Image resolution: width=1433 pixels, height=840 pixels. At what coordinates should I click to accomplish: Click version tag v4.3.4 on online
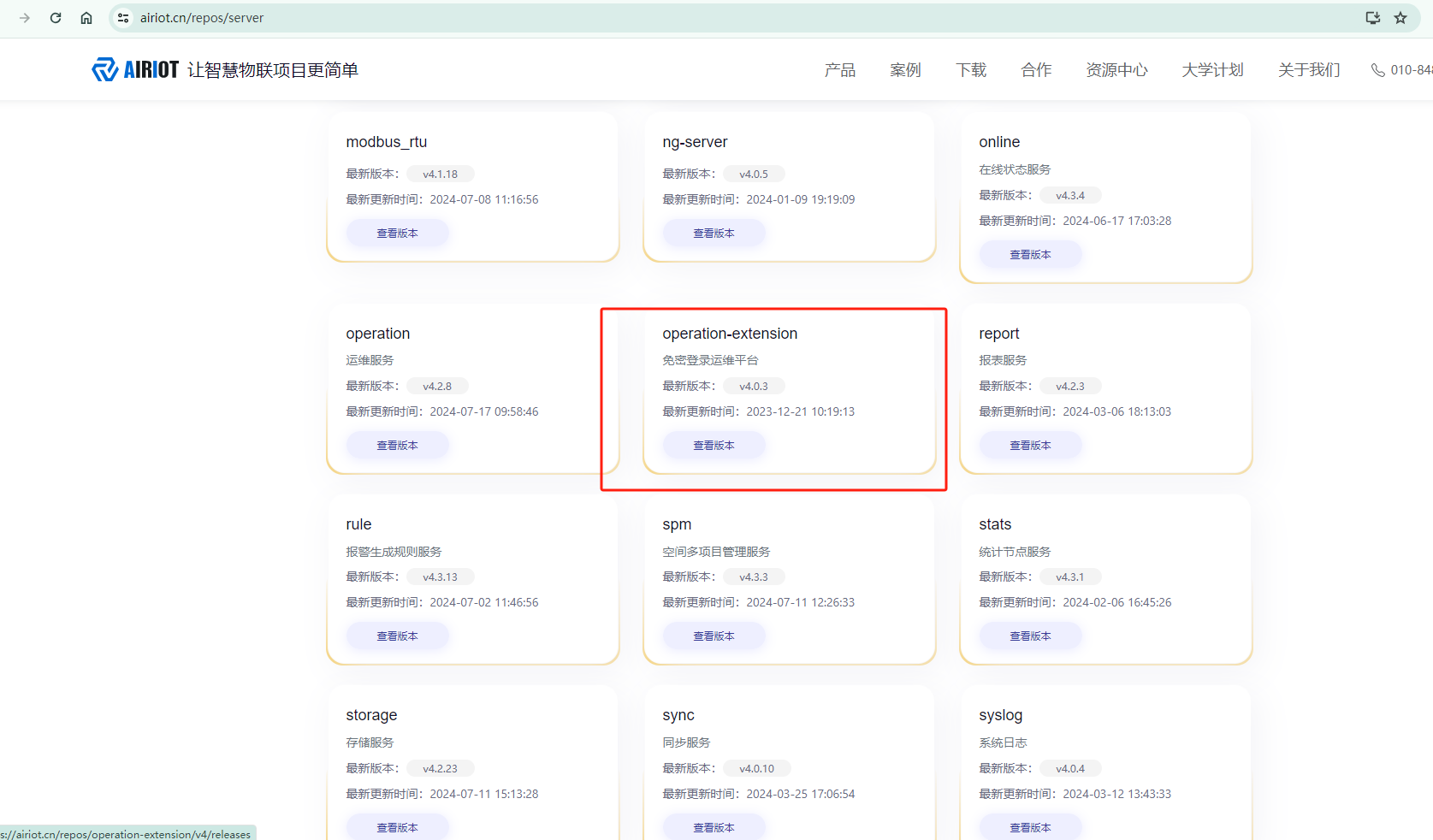pos(1070,195)
